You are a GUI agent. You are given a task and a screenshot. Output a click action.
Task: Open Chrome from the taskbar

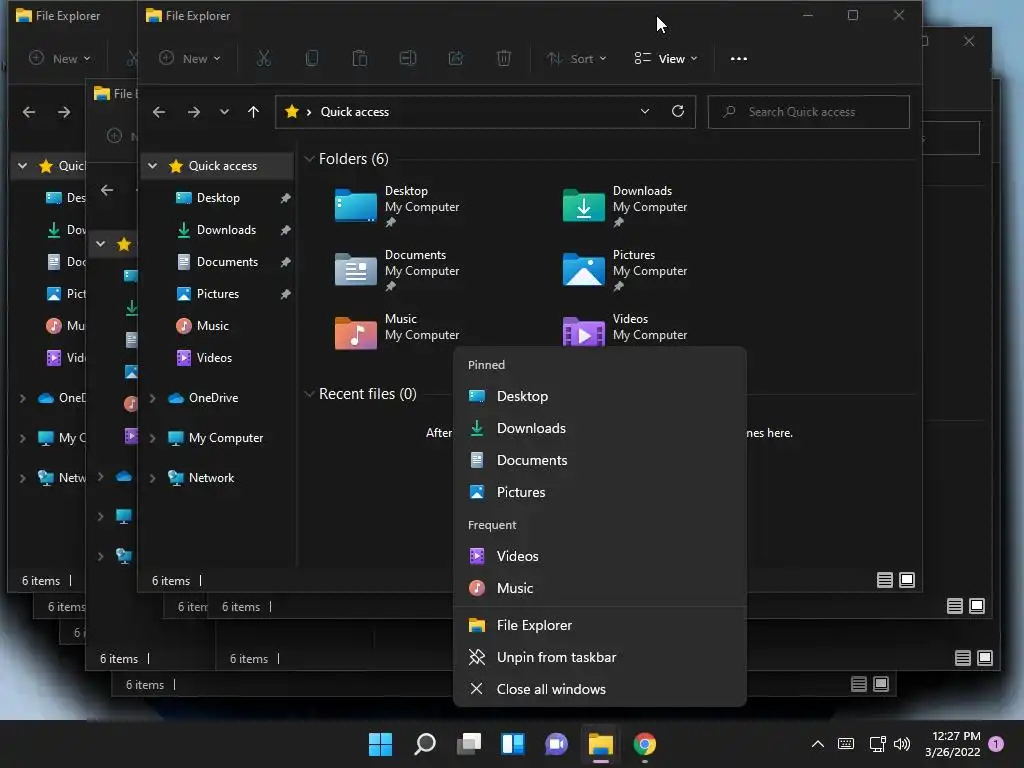645,744
